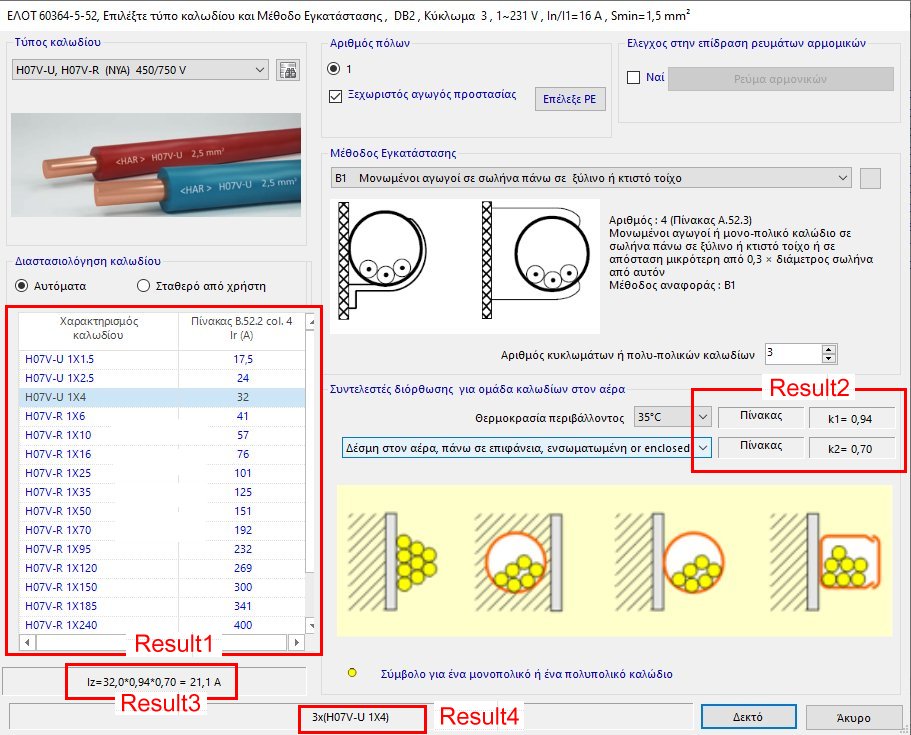Click the k2= 0,70 value field

pyautogui.click(x=851, y=449)
